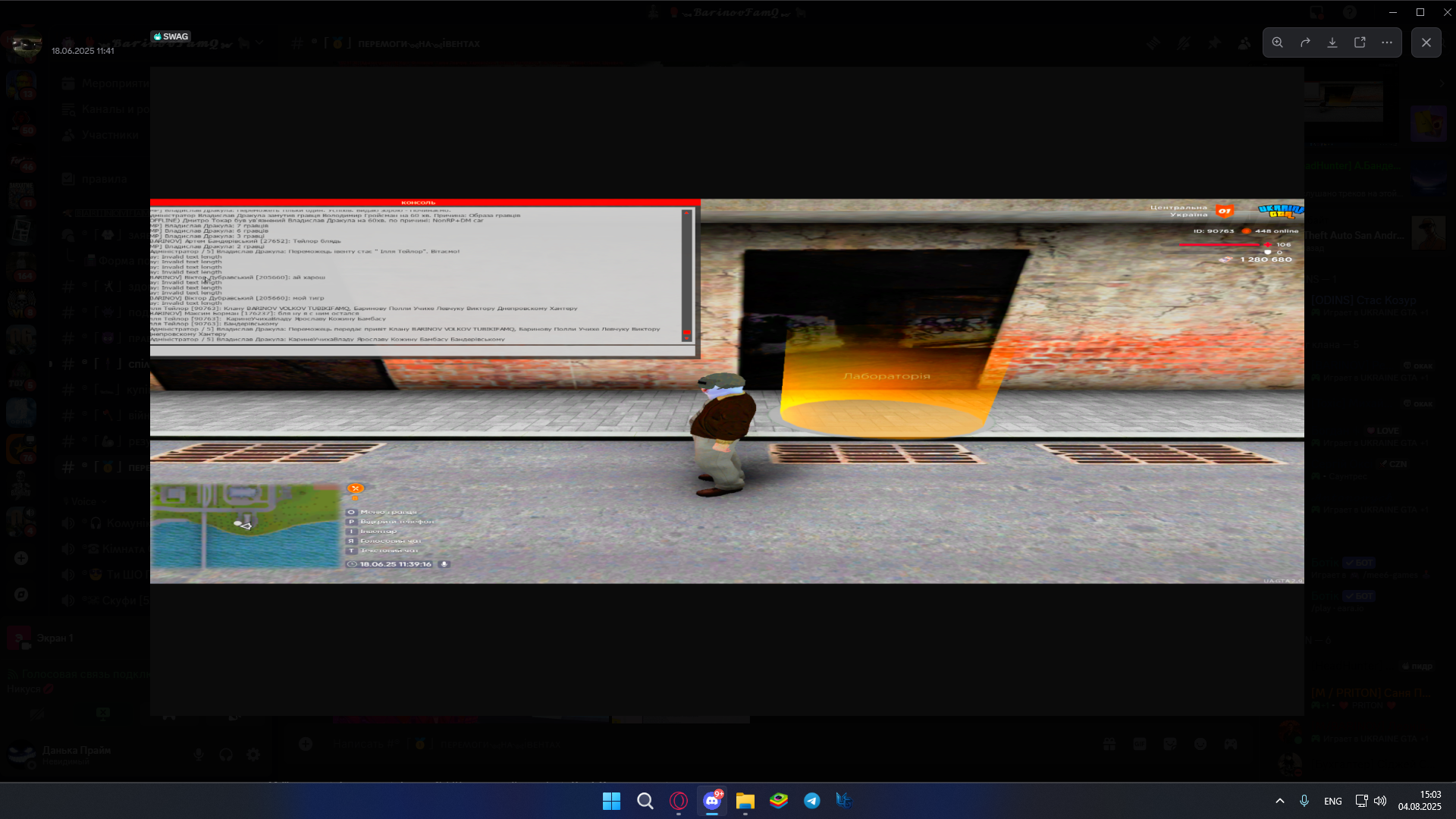This screenshot has height=819, width=1456.
Task: Launch BlueStacks from the taskbar
Action: [x=779, y=801]
